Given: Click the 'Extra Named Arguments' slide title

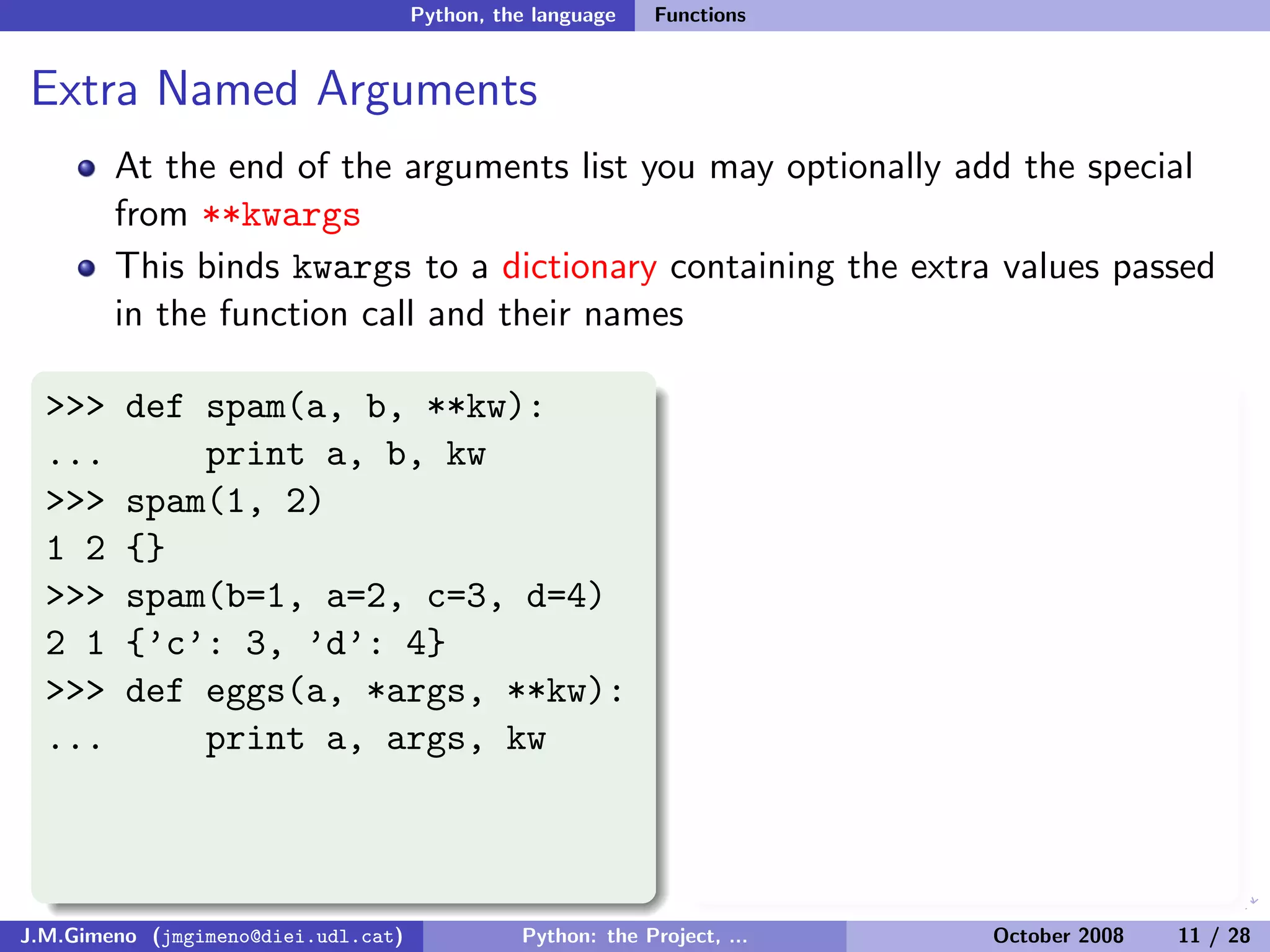Looking at the screenshot, I should pyautogui.click(x=284, y=89).
